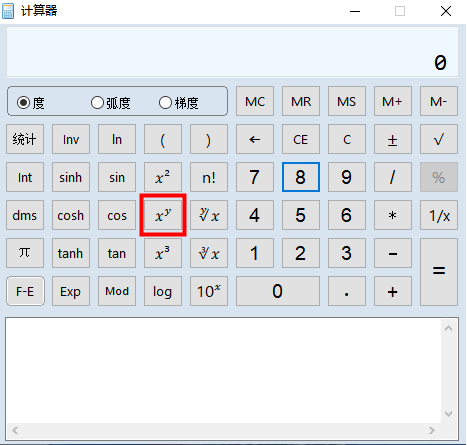Insert an open parenthesis
This screenshot has height=445, width=467.
point(163,139)
